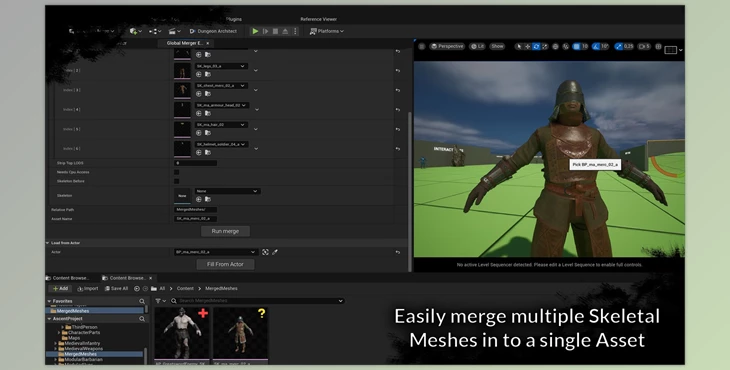
Task: Click the Run merge button
Action: (x=225, y=231)
